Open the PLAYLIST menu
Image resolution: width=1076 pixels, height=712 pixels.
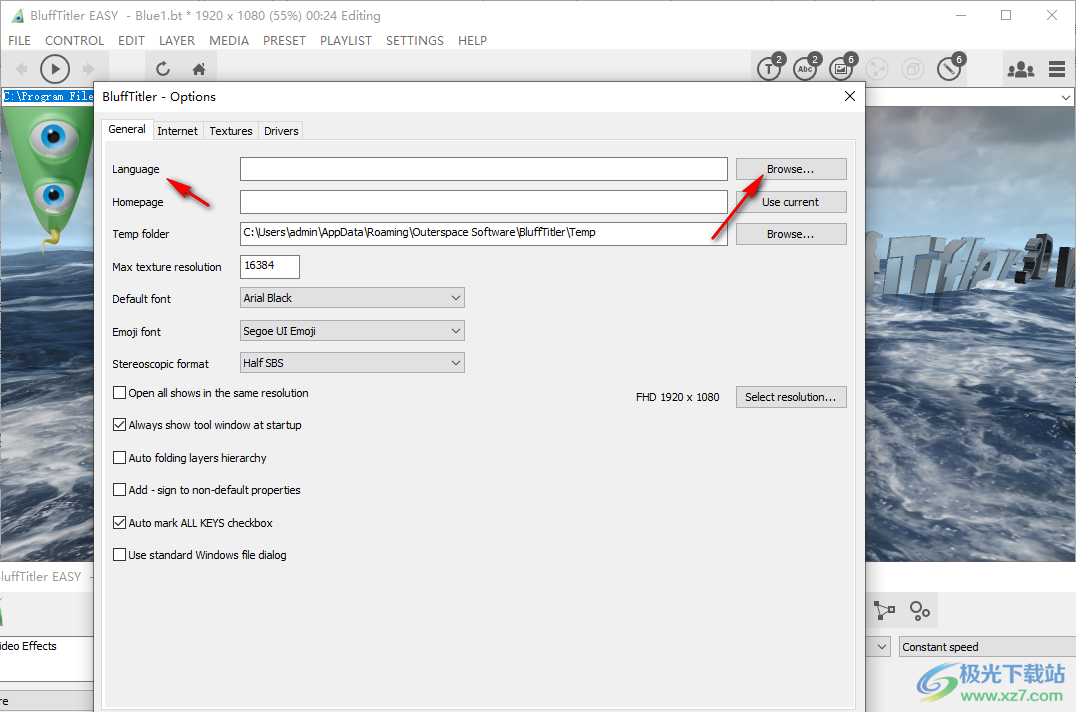click(x=345, y=41)
